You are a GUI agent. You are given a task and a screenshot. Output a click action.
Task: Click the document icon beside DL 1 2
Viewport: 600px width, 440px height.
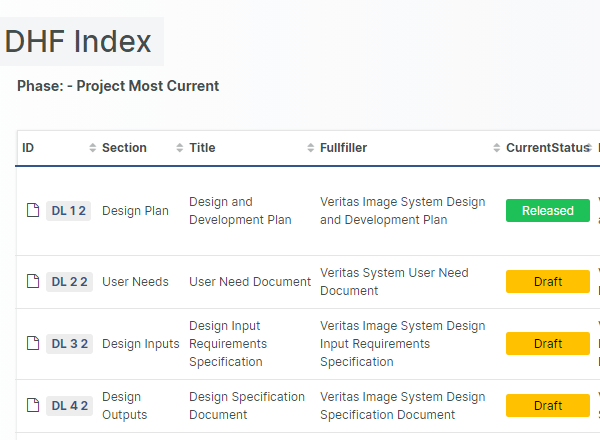[33, 211]
